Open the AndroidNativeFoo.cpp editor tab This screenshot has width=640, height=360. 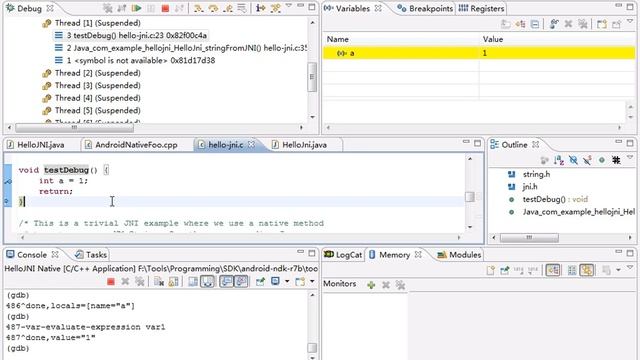(x=131, y=145)
